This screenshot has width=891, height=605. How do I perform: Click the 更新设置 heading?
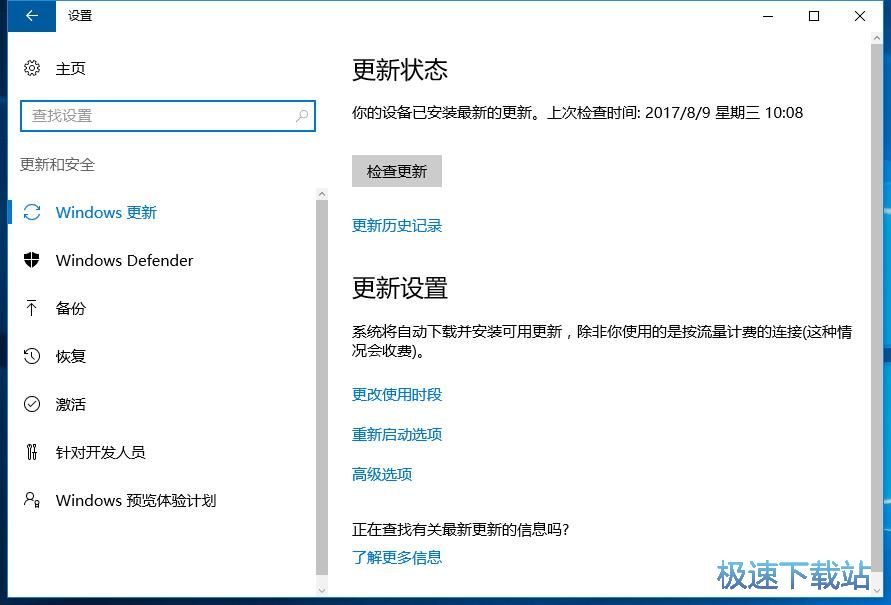[399, 288]
